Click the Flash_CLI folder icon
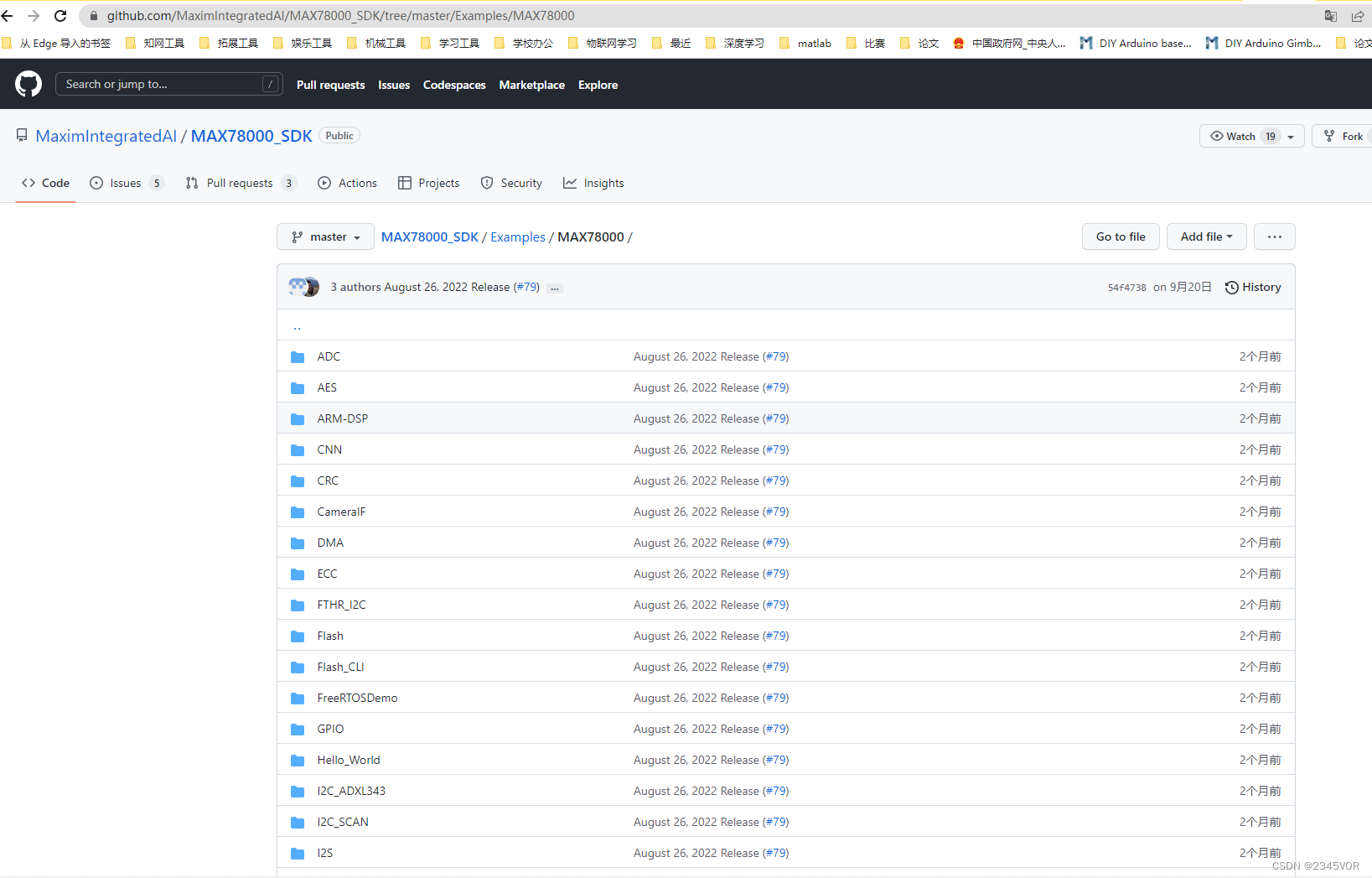This screenshot has width=1372, height=878. point(298,668)
